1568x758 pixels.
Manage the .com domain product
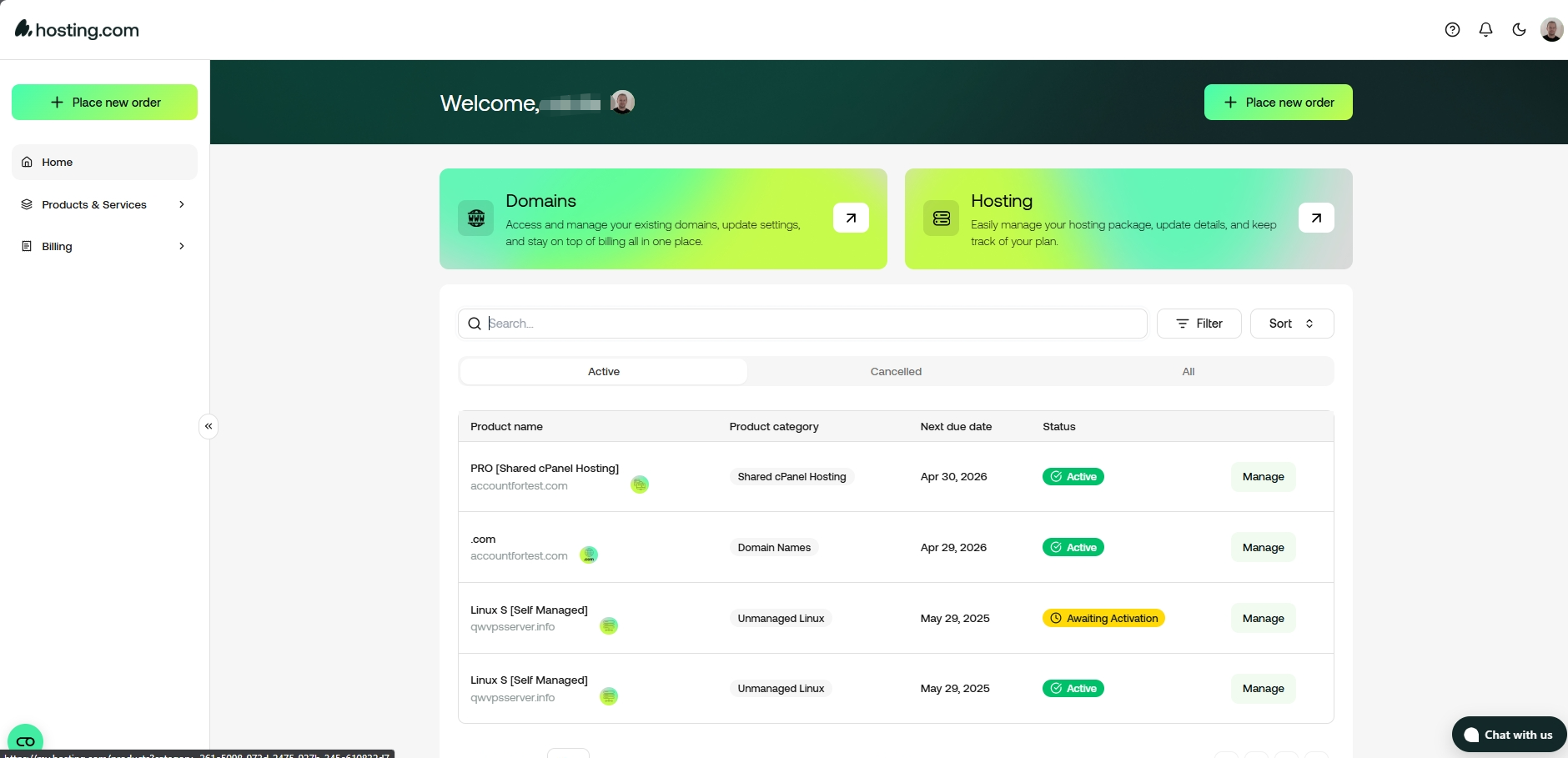click(1263, 547)
